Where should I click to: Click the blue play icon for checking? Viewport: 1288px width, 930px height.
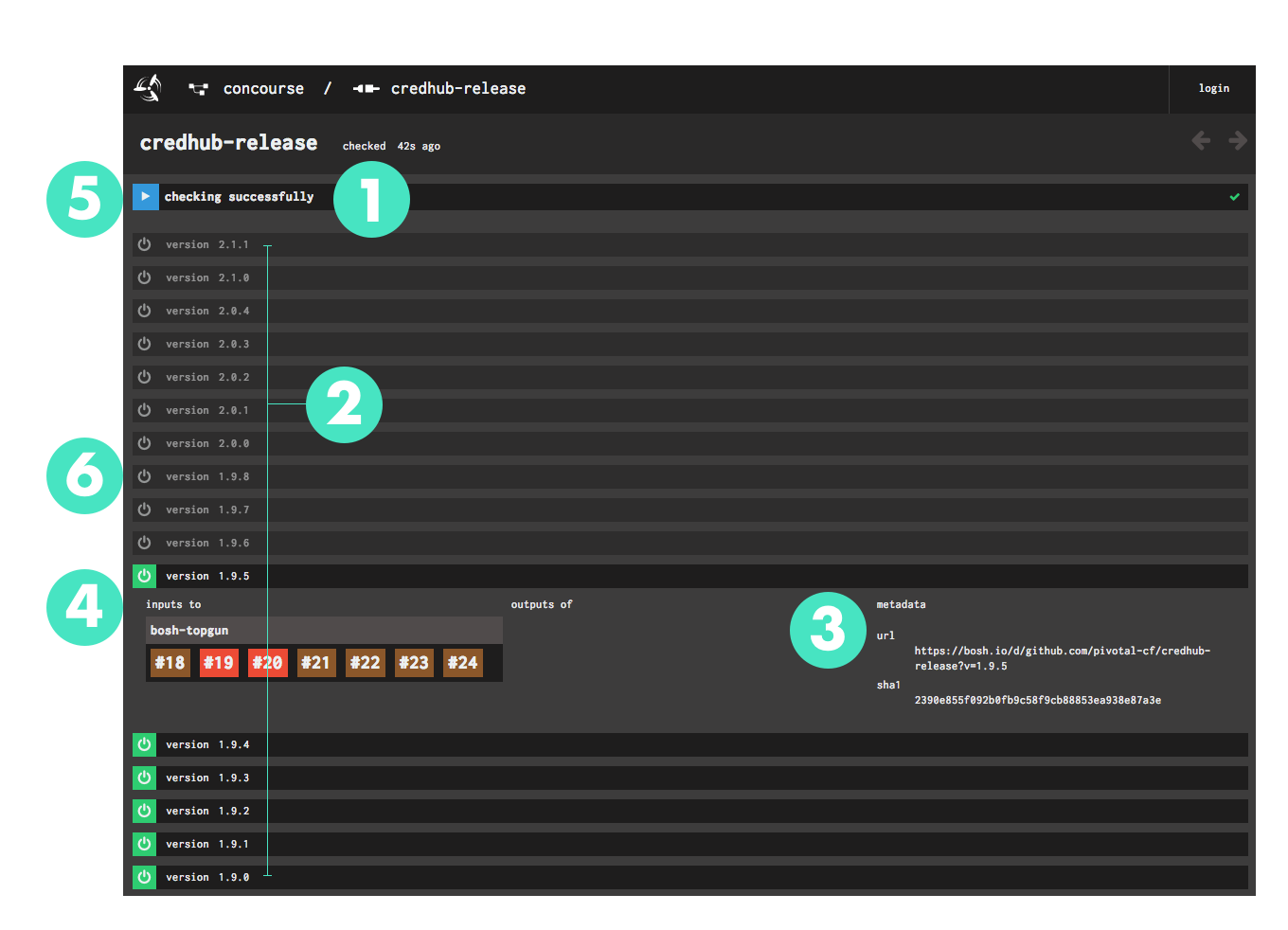click(145, 197)
